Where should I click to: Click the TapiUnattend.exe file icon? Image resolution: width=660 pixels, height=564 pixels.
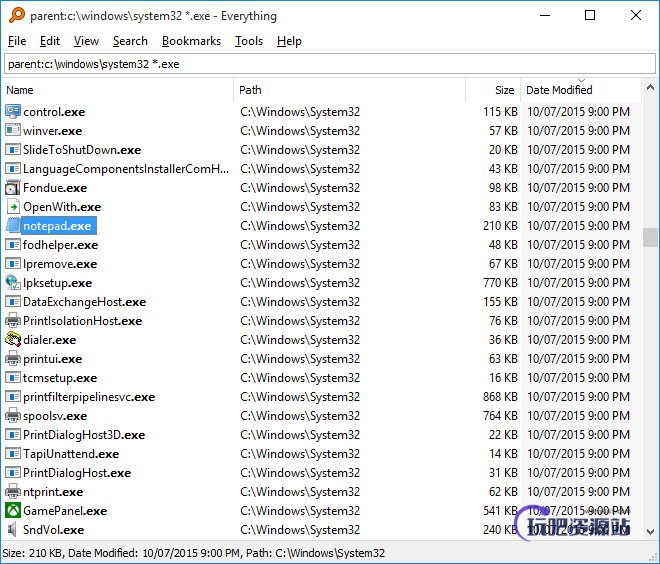click(x=13, y=454)
